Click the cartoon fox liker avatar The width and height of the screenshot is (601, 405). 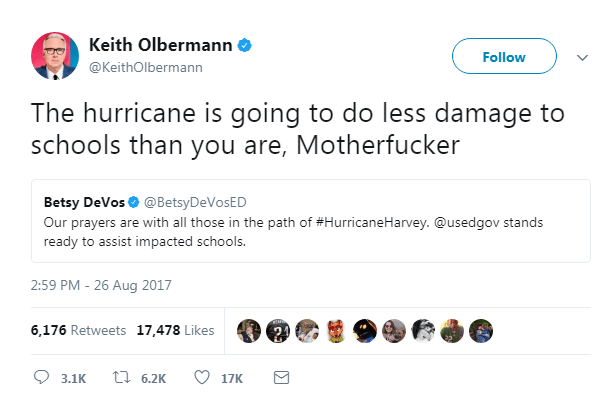(335, 330)
